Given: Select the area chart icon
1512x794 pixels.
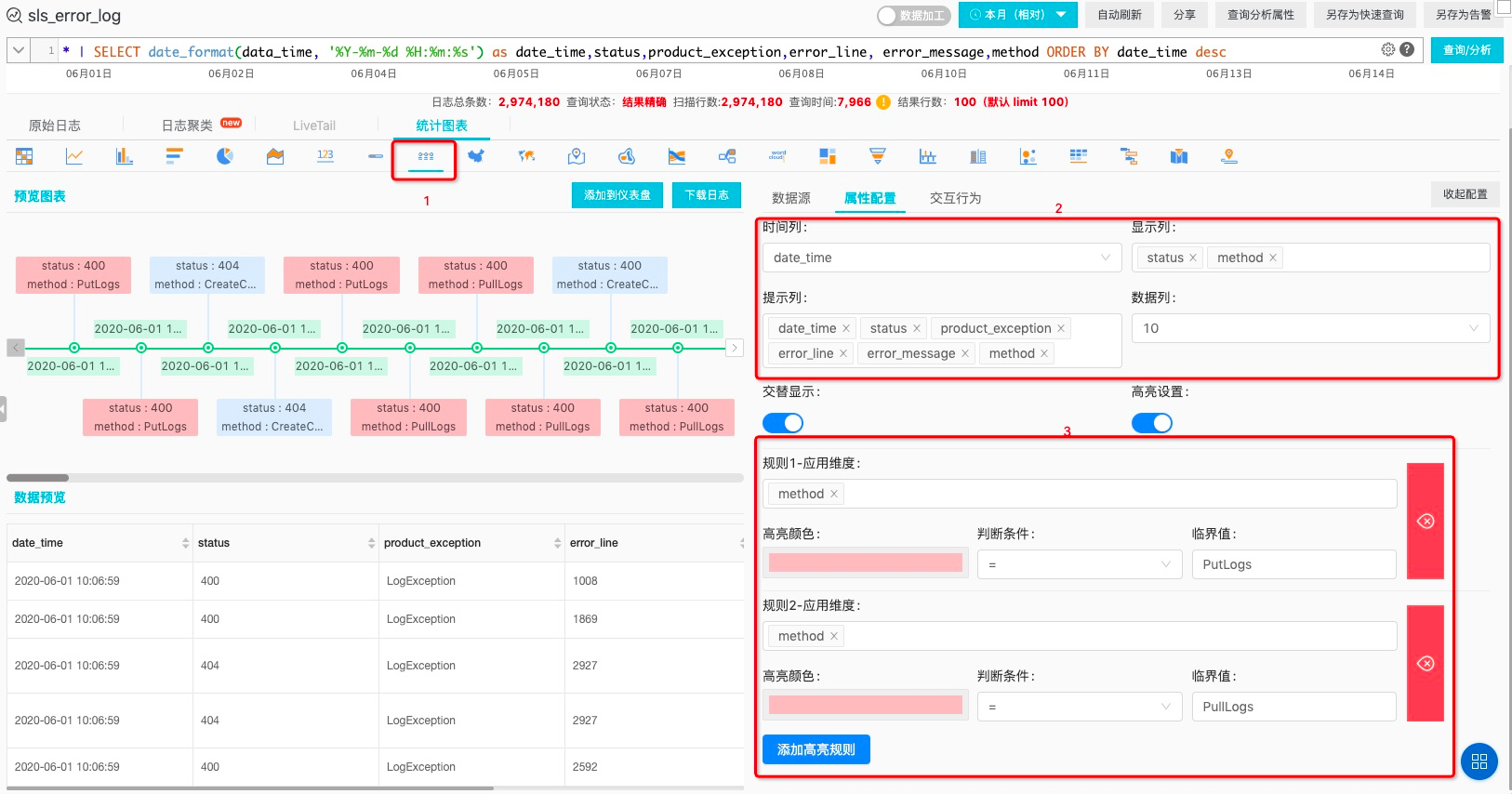Looking at the screenshot, I should click(x=275, y=156).
